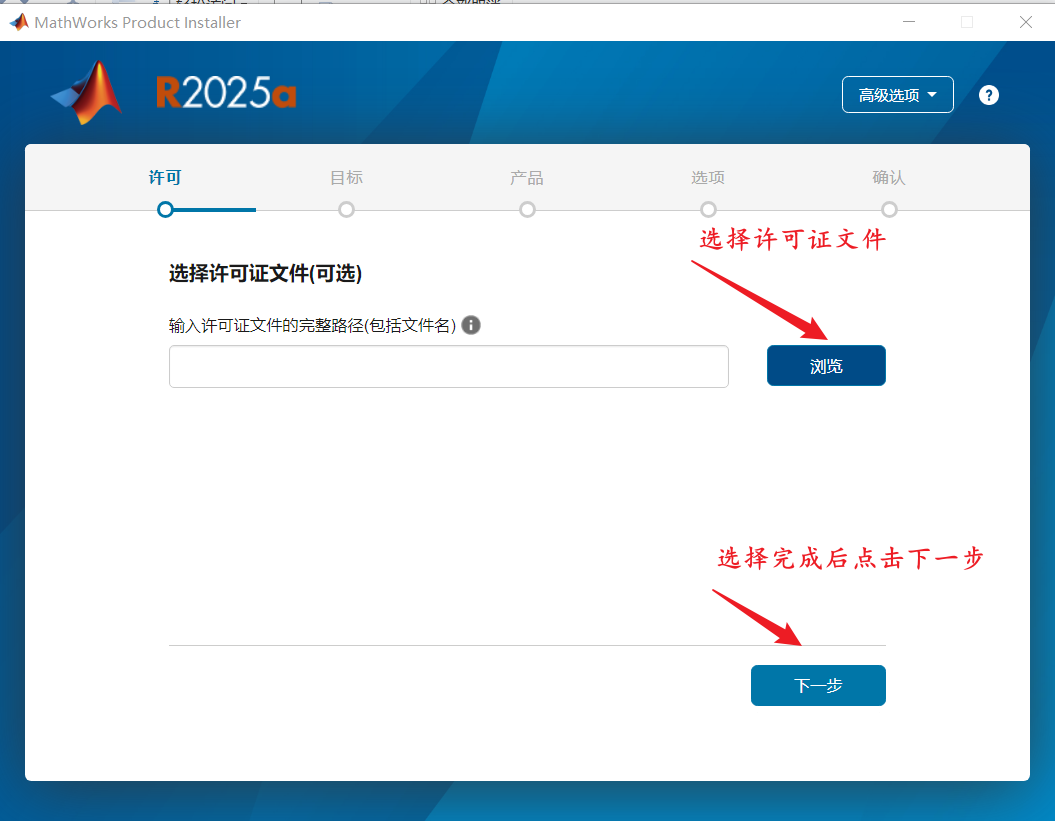Viewport: 1055px width, 821px height.
Task: Click the 目标 step progress circle
Action: (x=346, y=209)
